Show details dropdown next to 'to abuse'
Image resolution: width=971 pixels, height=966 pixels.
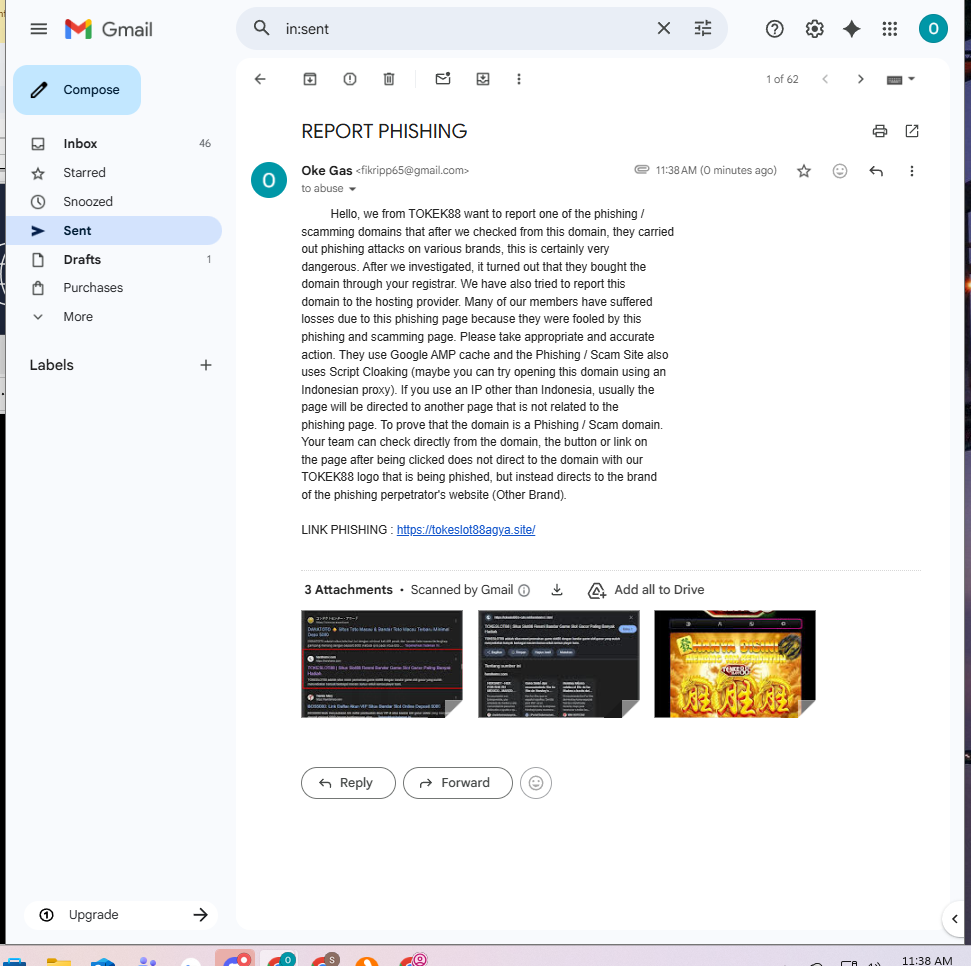[352, 189]
